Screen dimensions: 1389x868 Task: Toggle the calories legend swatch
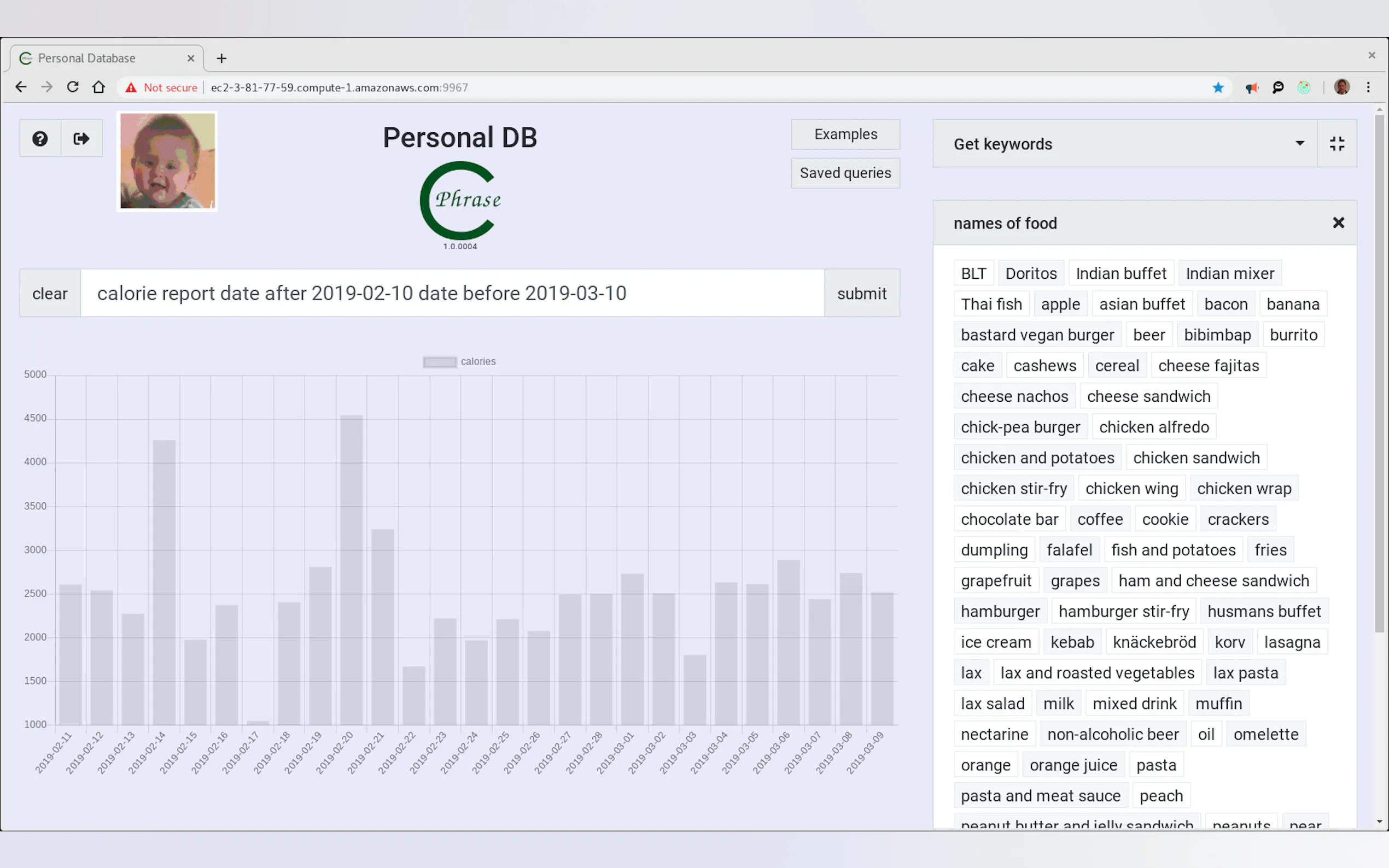(x=440, y=362)
